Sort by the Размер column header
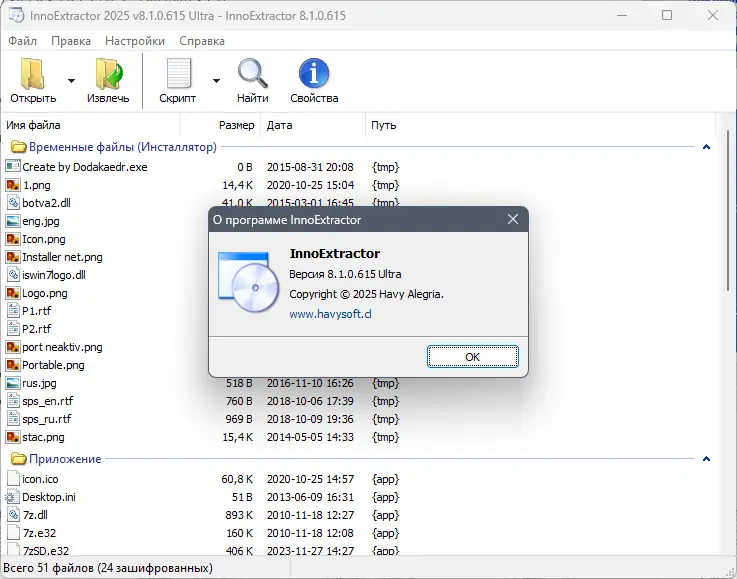This screenshot has width=737, height=579. coord(220,125)
